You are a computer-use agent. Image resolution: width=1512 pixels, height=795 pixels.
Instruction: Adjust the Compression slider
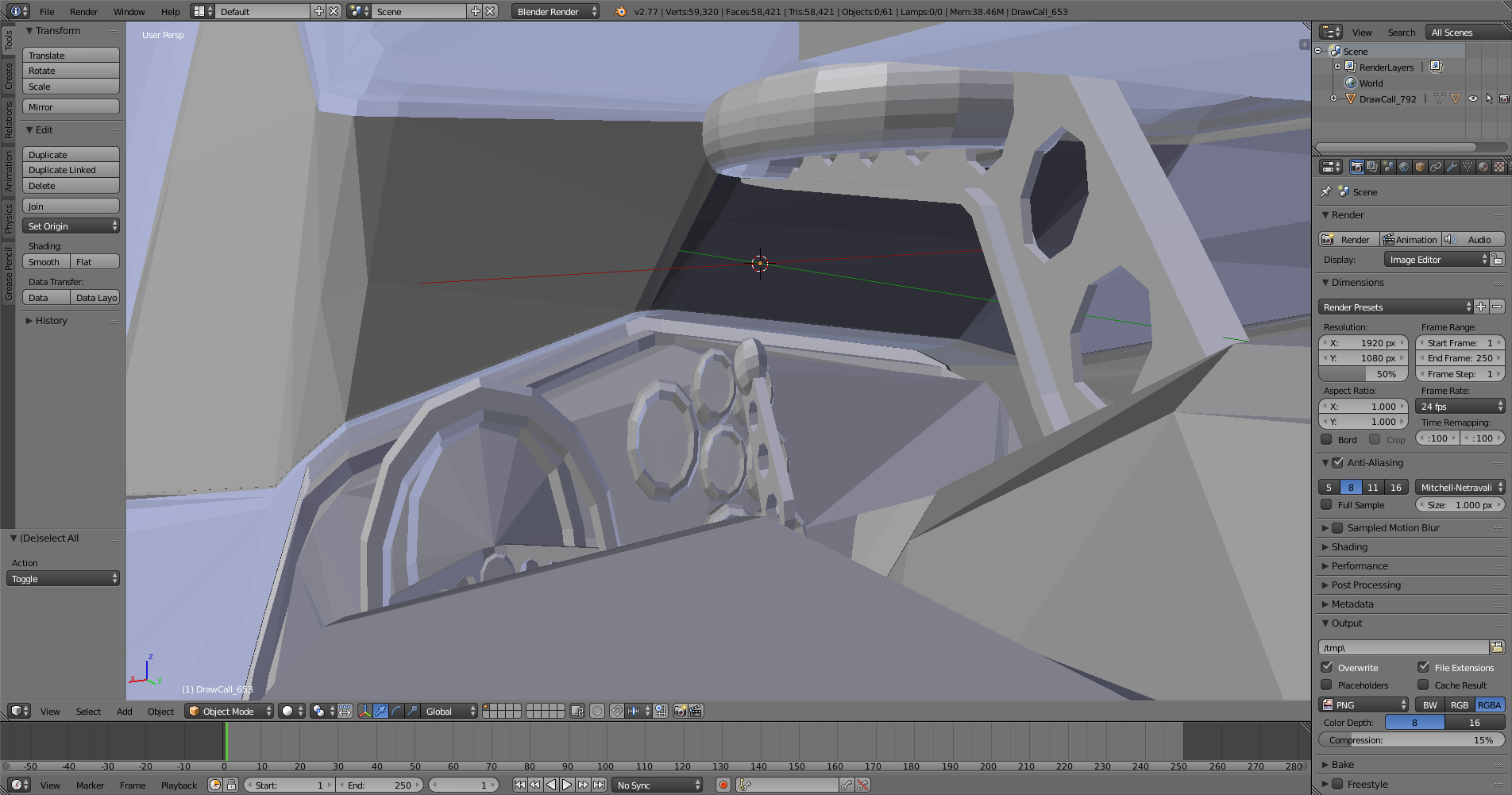tap(1411, 739)
